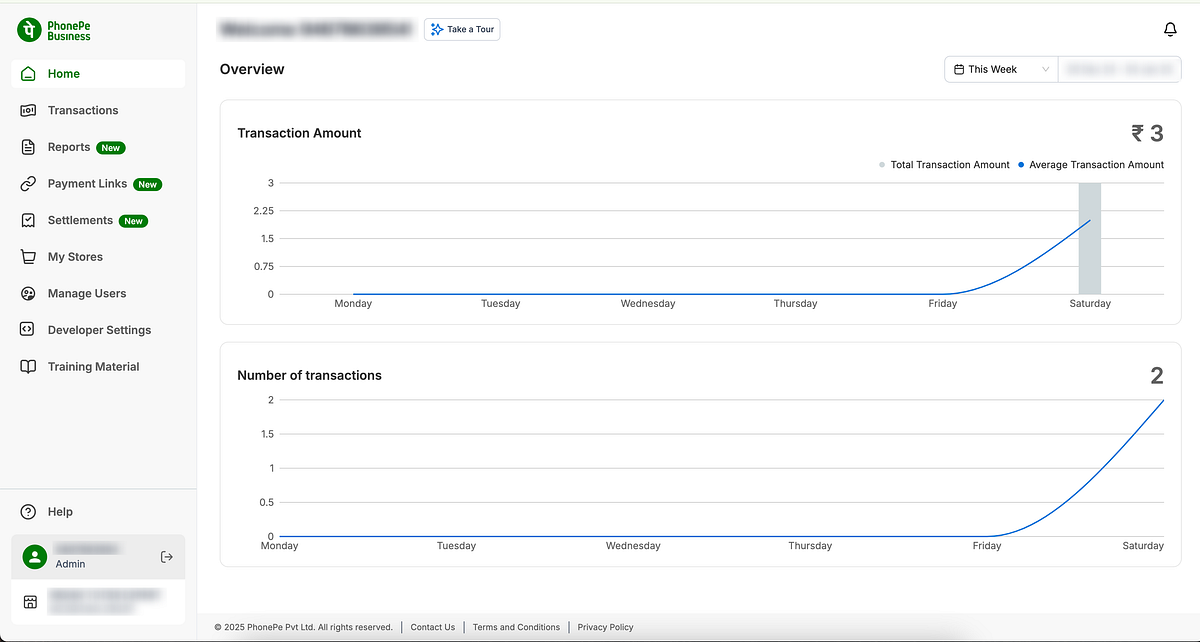Screen dimensions: 1200x642
Task: Click the Payment Links chain icon
Action: 28,184
